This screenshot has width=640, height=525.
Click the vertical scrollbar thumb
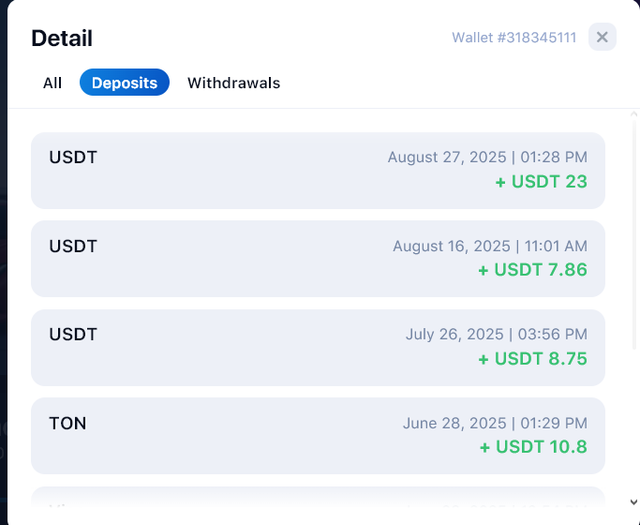(634, 235)
